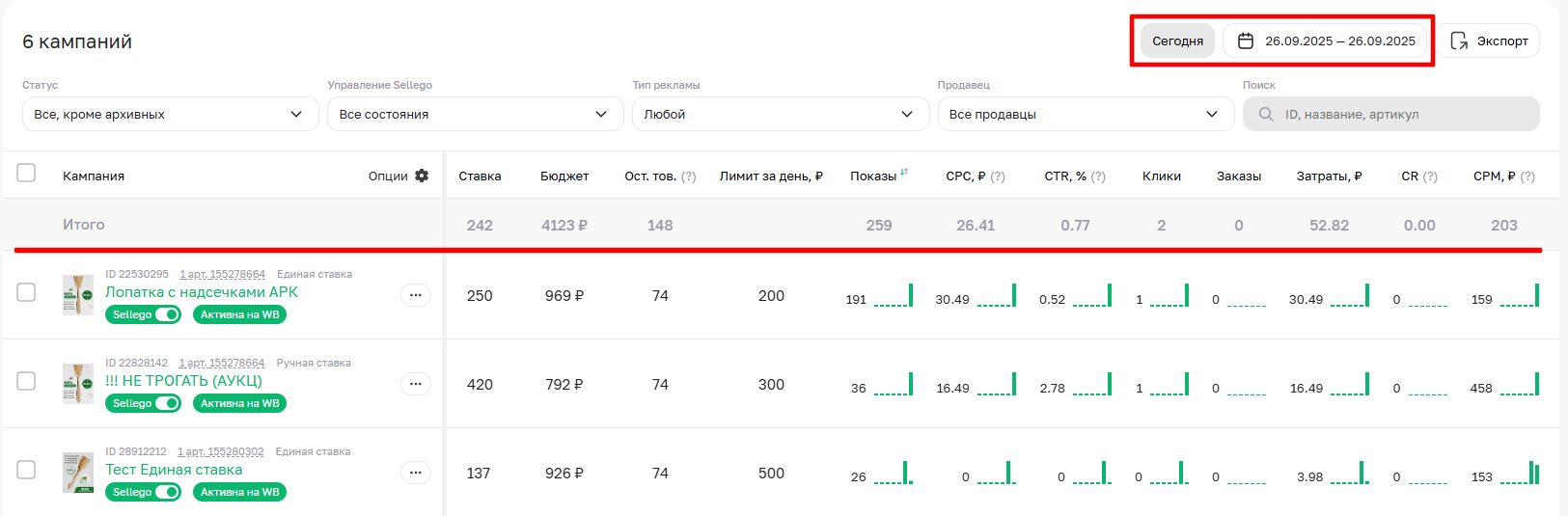
Task: Click the help icon next to CTR
Action: [x=1098, y=177]
